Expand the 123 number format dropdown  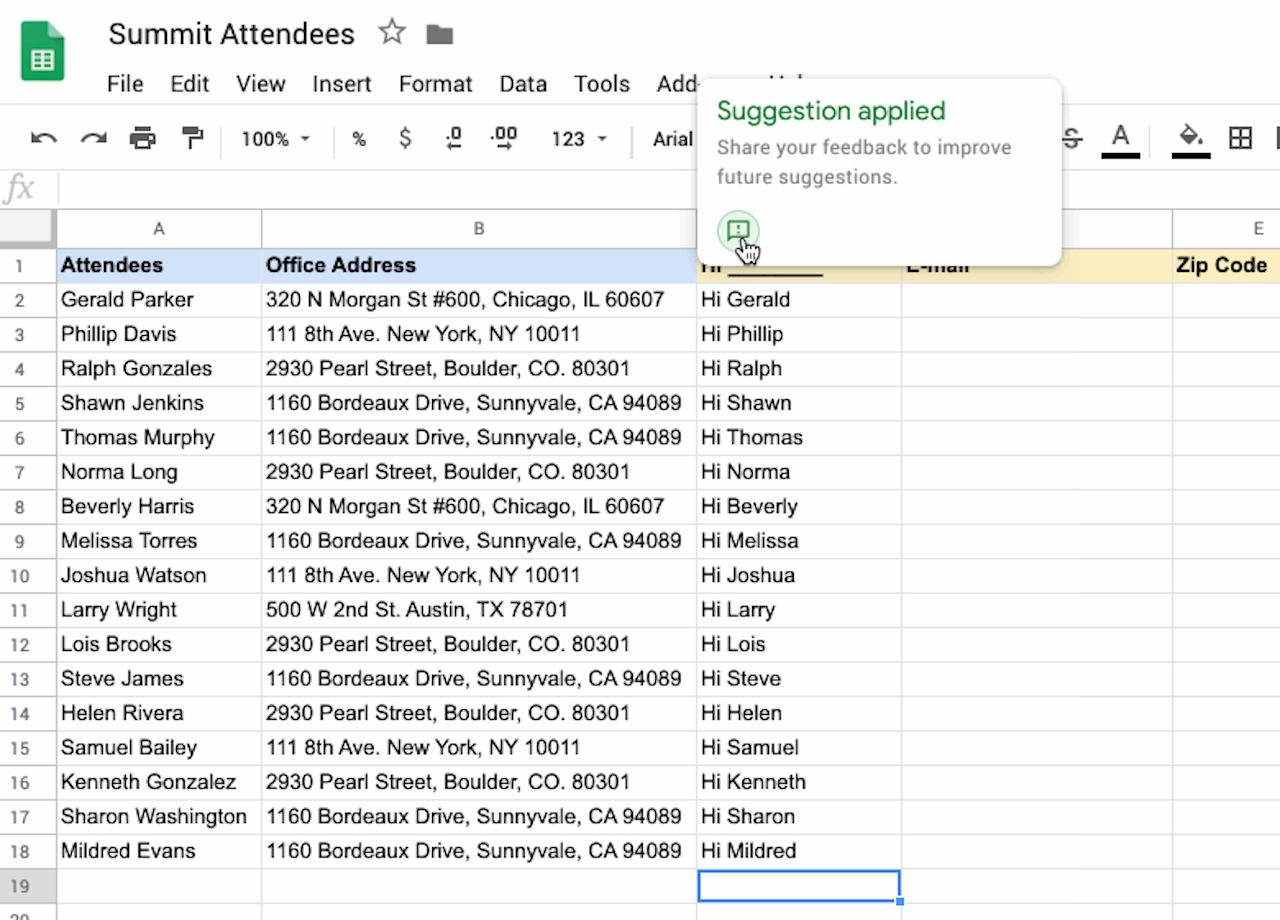coord(577,139)
